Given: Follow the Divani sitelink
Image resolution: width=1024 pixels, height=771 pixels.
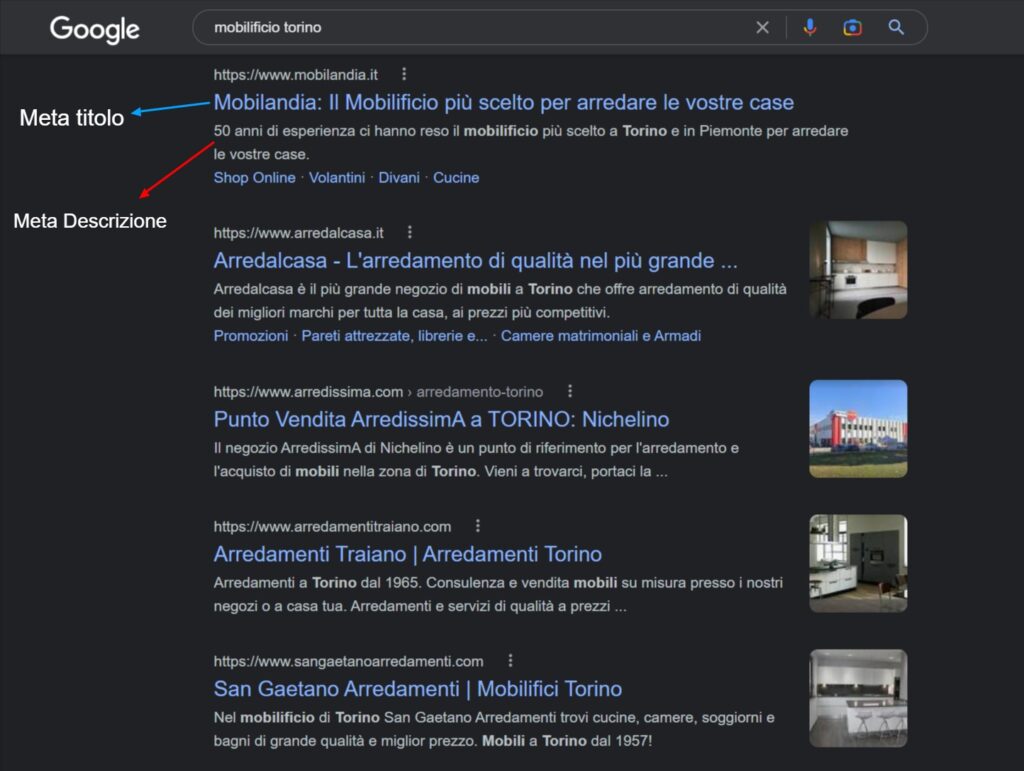Looking at the screenshot, I should pyautogui.click(x=399, y=178).
